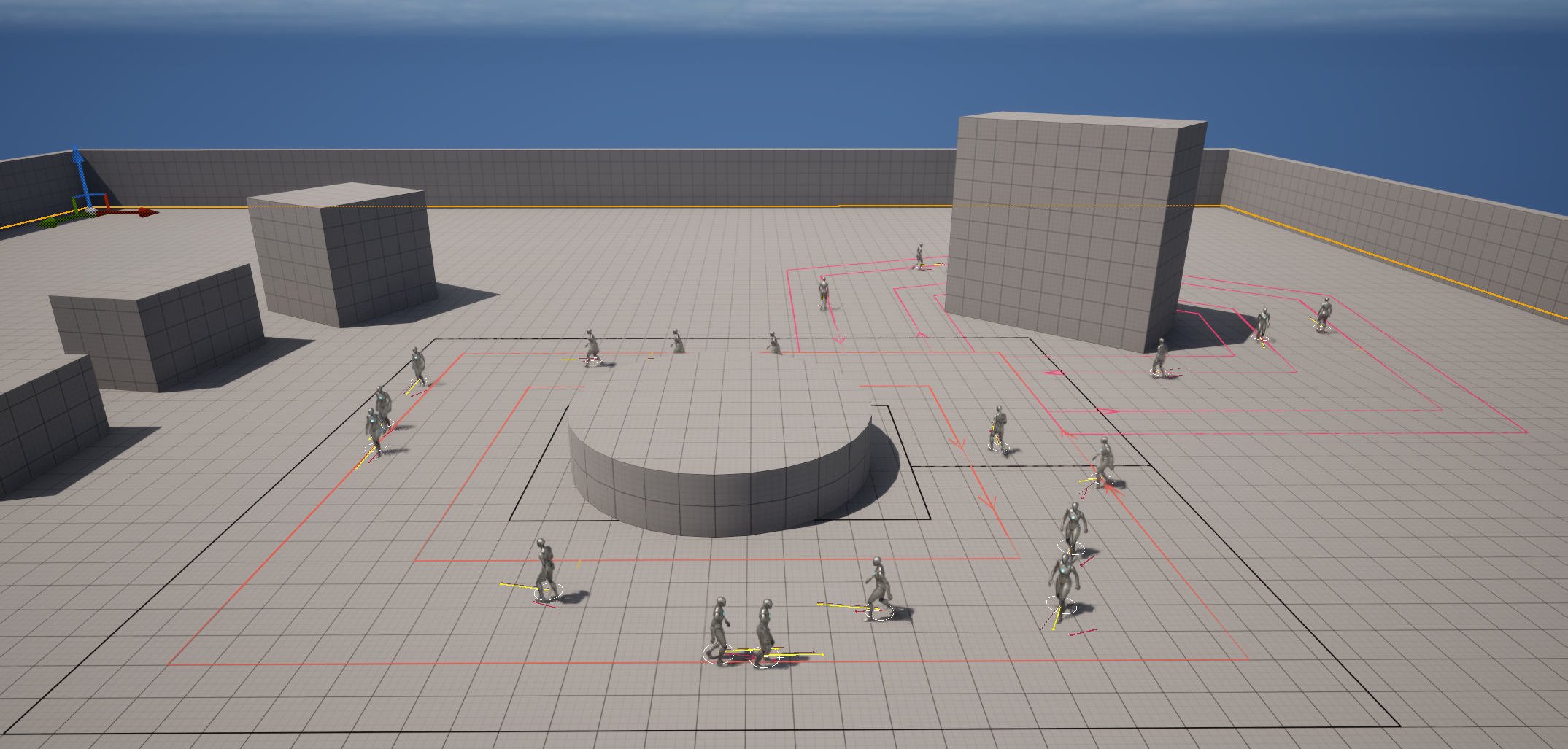Select the character on the pink path left of the tall cube
1568x749 pixels.
click(824, 292)
